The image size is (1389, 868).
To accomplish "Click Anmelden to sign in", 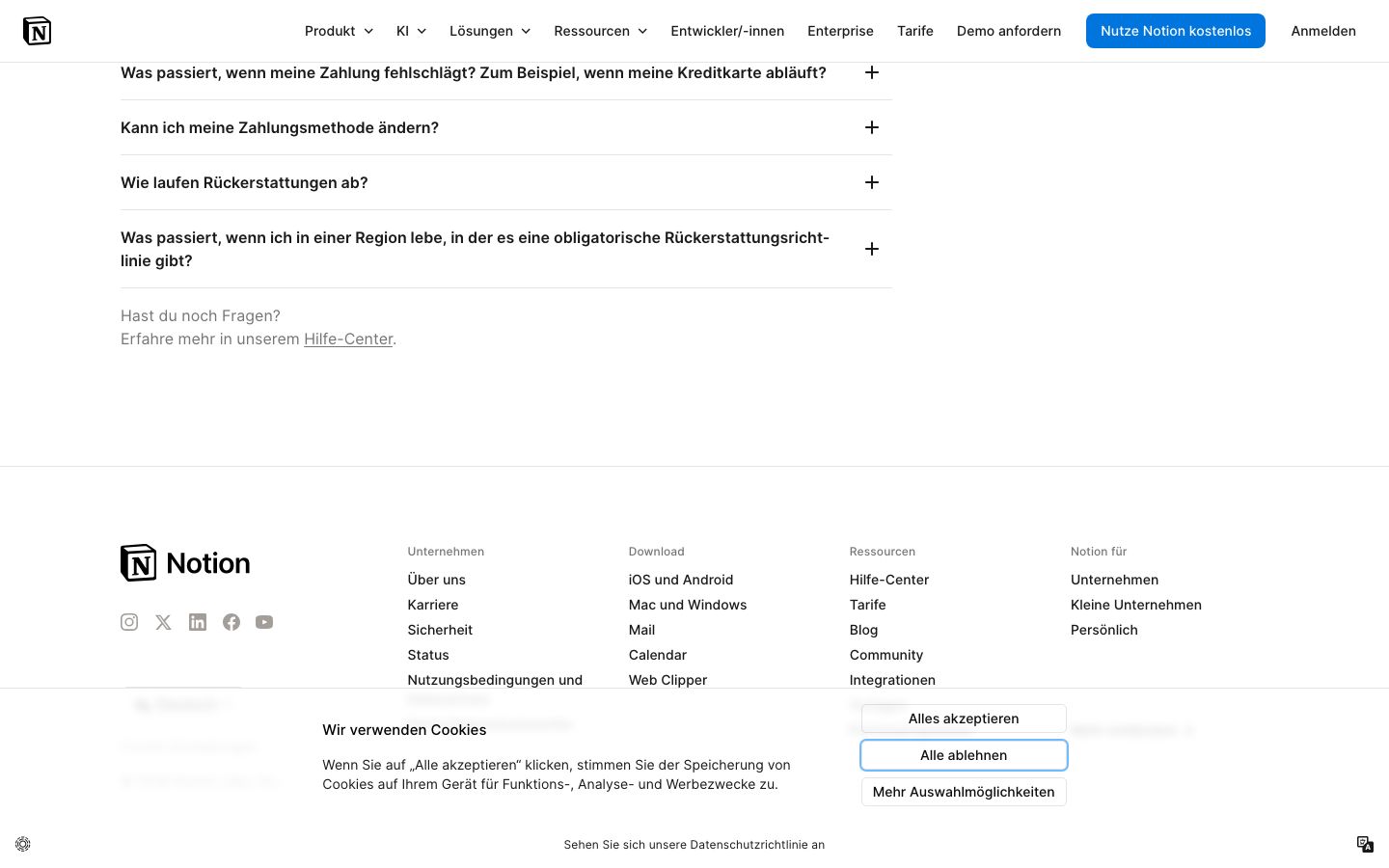I will [1323, 31].
